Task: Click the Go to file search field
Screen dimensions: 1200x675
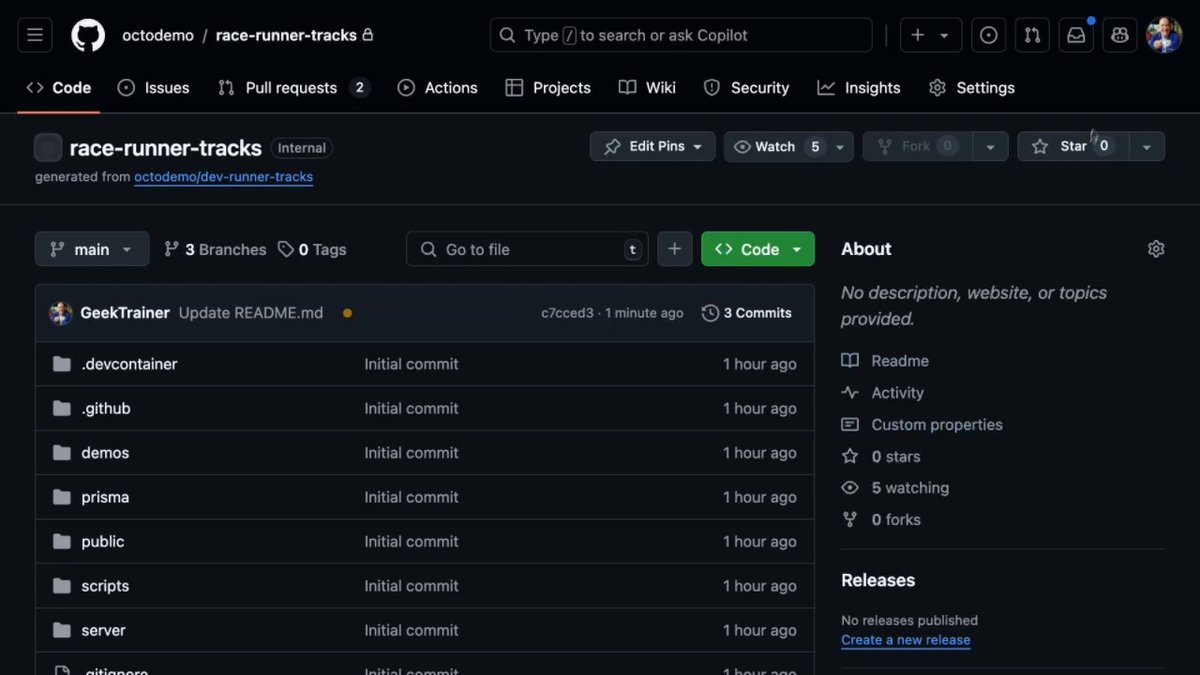Action: (527, 249)
